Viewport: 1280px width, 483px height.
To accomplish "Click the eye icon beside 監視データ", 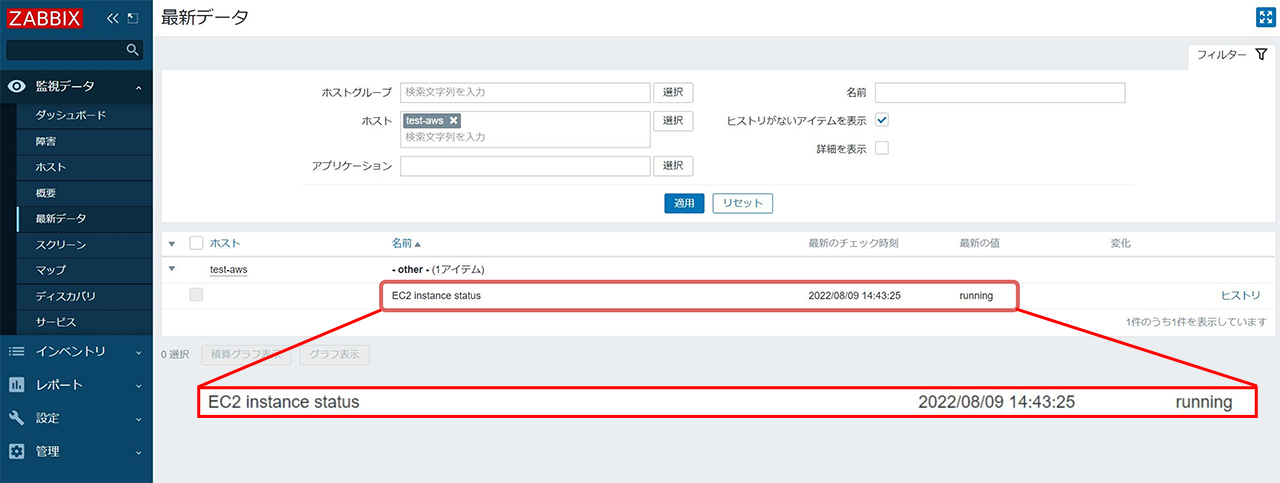I will tap(16, 87).
